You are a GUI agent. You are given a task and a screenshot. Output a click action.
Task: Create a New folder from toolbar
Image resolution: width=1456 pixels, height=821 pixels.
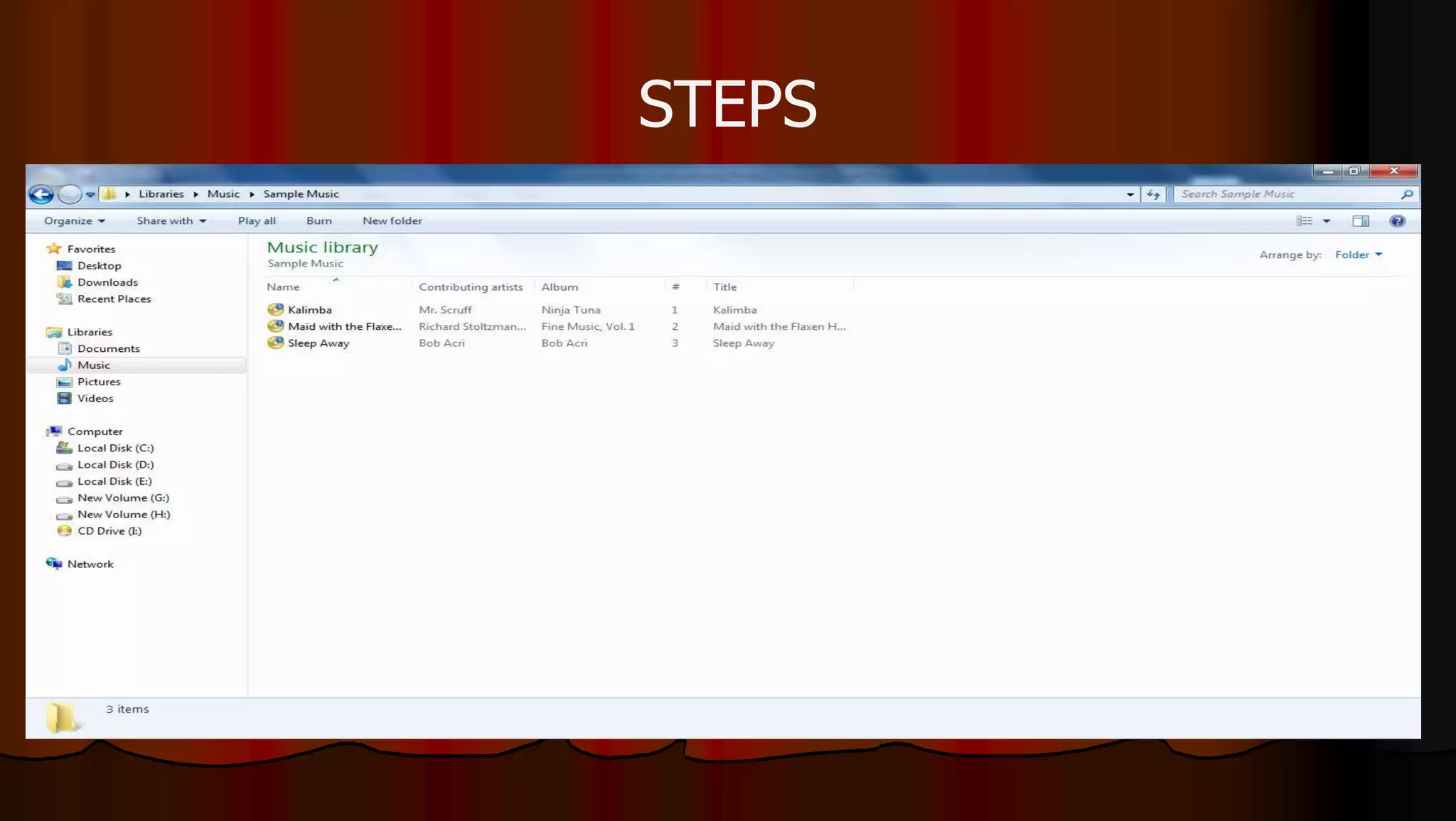(392, 221)
